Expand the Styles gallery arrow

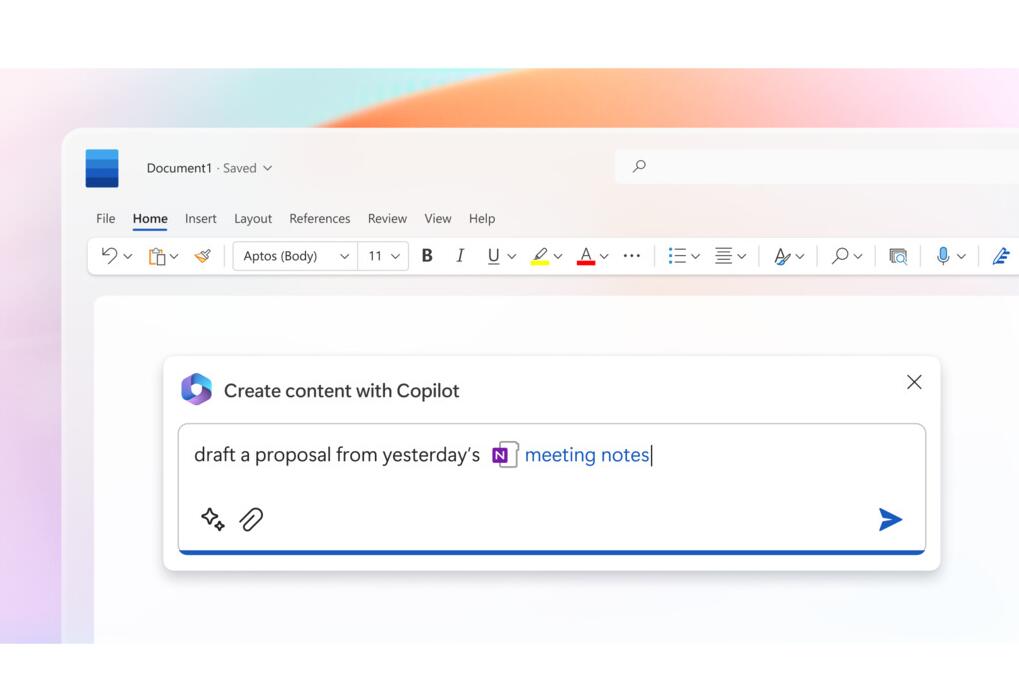800,256
